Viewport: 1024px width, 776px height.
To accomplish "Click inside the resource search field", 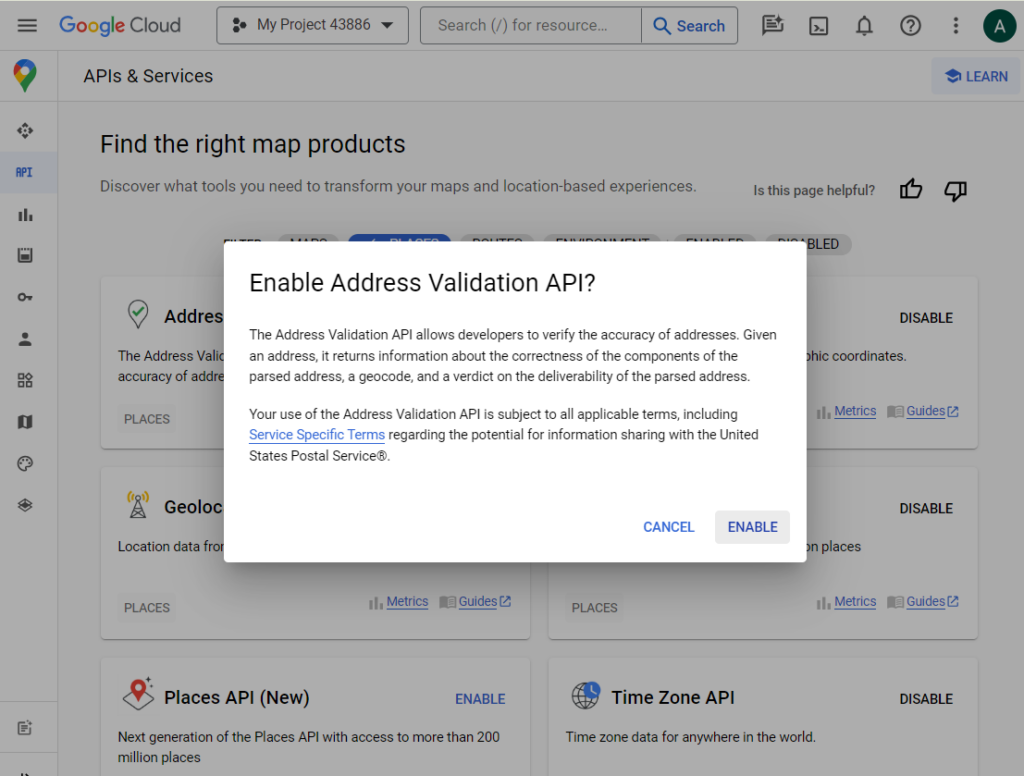I will (x=530, y=25).
